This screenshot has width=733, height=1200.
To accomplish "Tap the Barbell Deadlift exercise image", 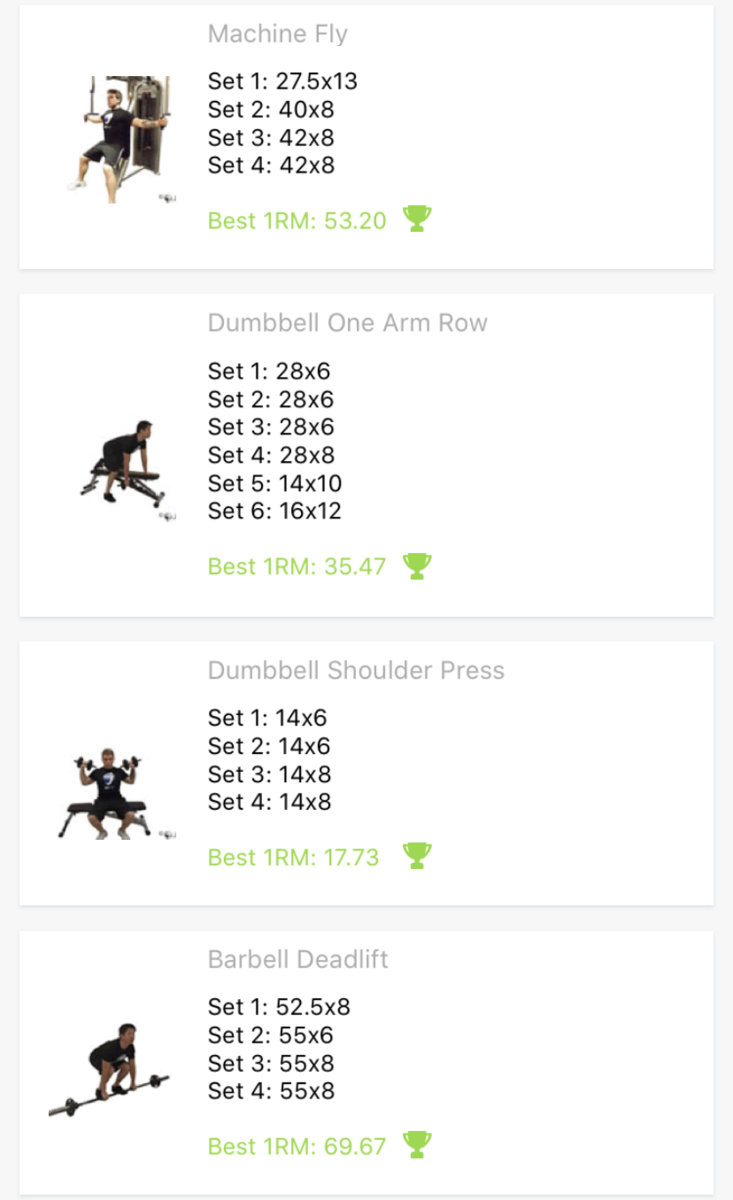I will pos(112,1070).
